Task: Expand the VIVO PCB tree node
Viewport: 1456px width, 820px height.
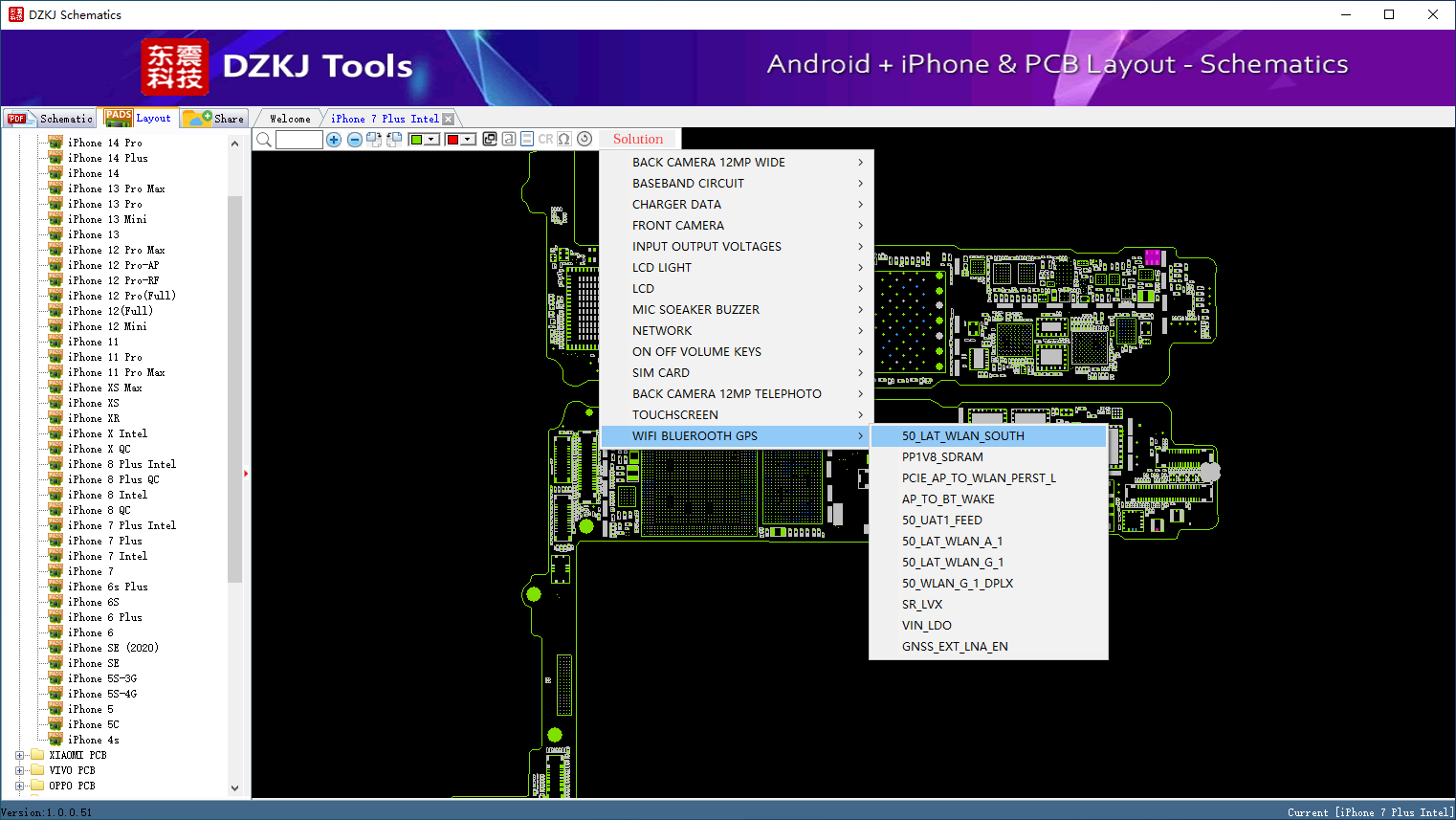Action: [19, 770]
